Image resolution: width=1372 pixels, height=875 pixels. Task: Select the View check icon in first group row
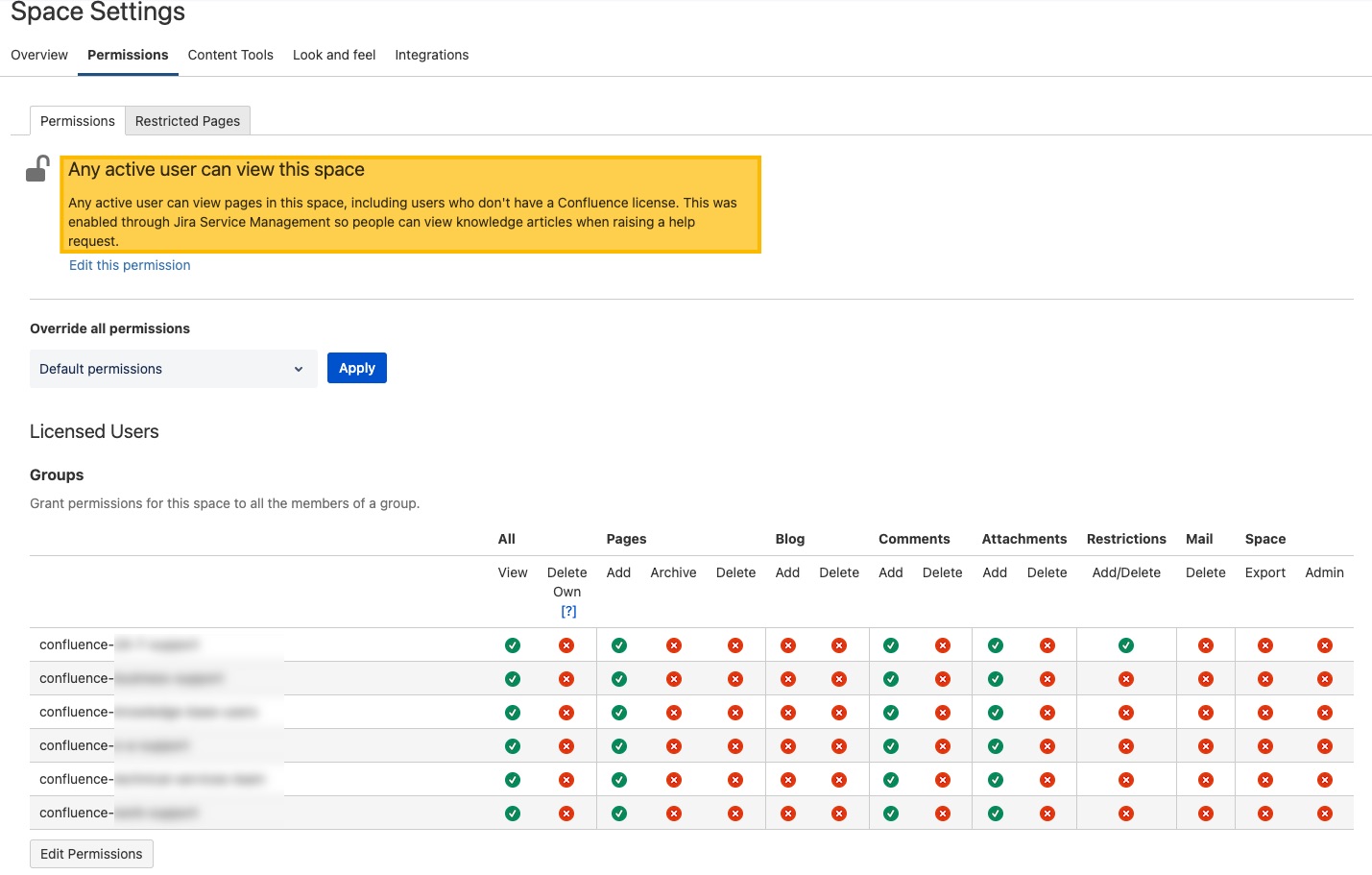click(x=513, y=645)
